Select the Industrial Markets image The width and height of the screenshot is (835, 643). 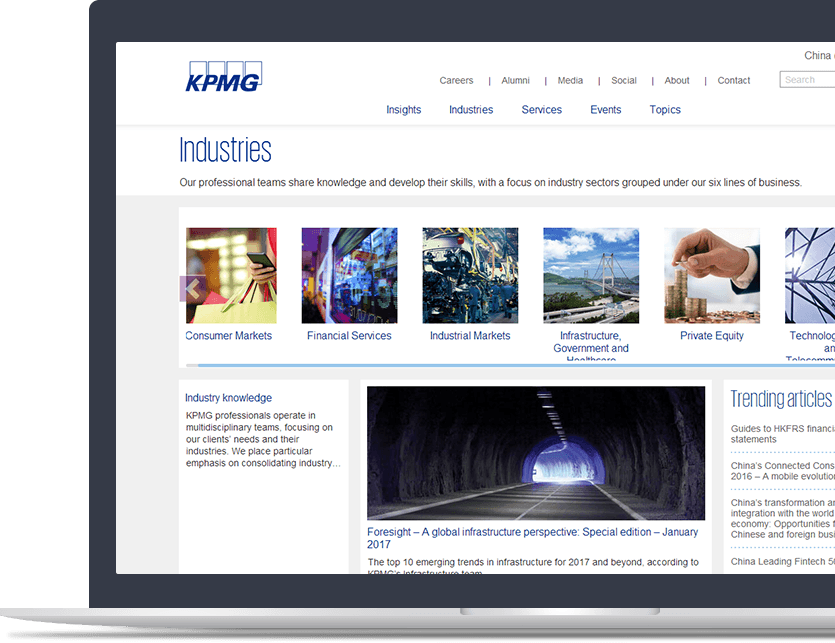pyautogui.click(x=470, y=275)
